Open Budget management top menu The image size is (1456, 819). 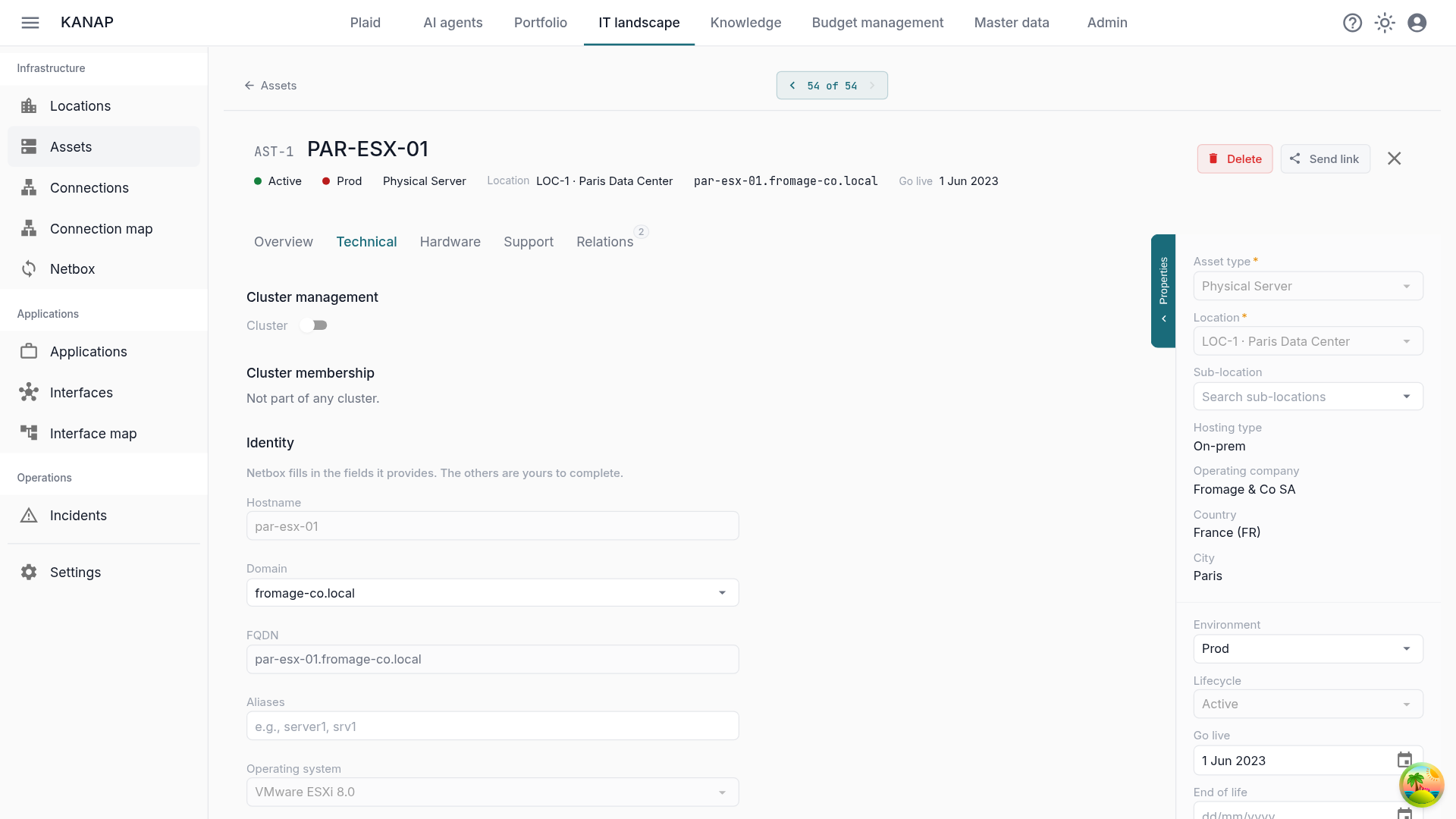tap(877, 23)
